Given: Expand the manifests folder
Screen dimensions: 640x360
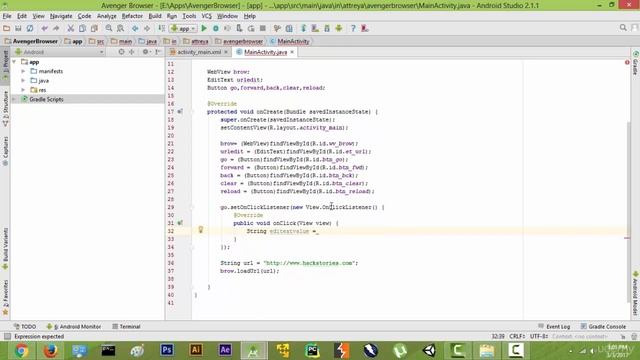Looking at the screenshot, I should click(23, 71).
